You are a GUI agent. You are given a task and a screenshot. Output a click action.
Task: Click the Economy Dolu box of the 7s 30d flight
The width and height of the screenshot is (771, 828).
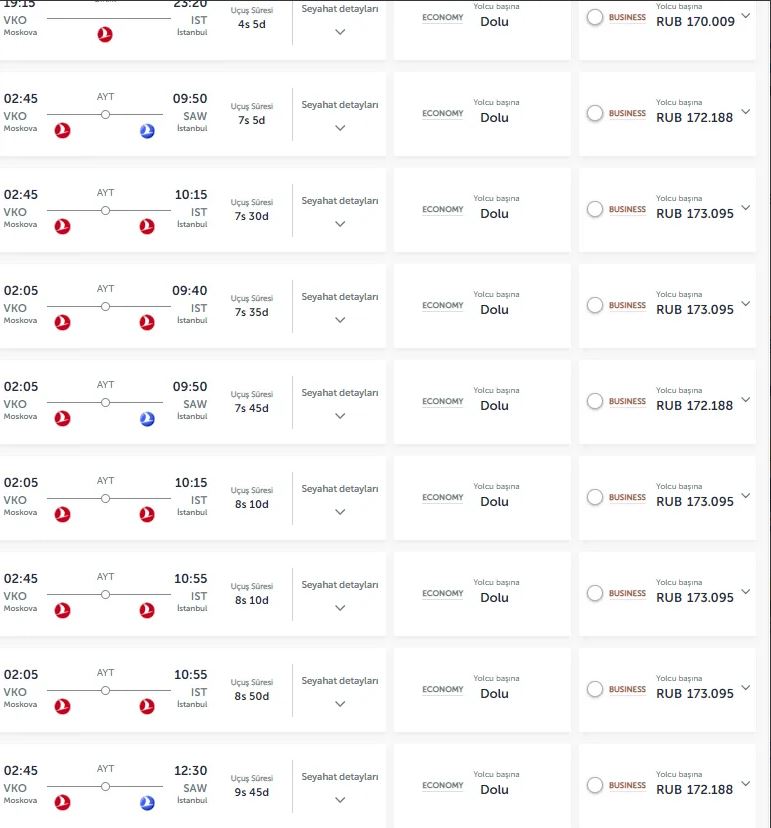click(482, 211)
